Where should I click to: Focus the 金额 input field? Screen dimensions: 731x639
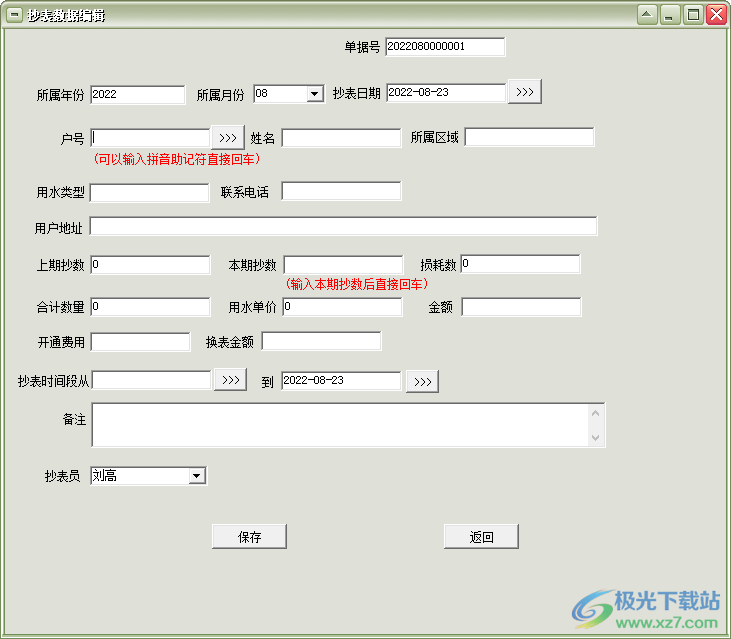(x=521, y=307)
